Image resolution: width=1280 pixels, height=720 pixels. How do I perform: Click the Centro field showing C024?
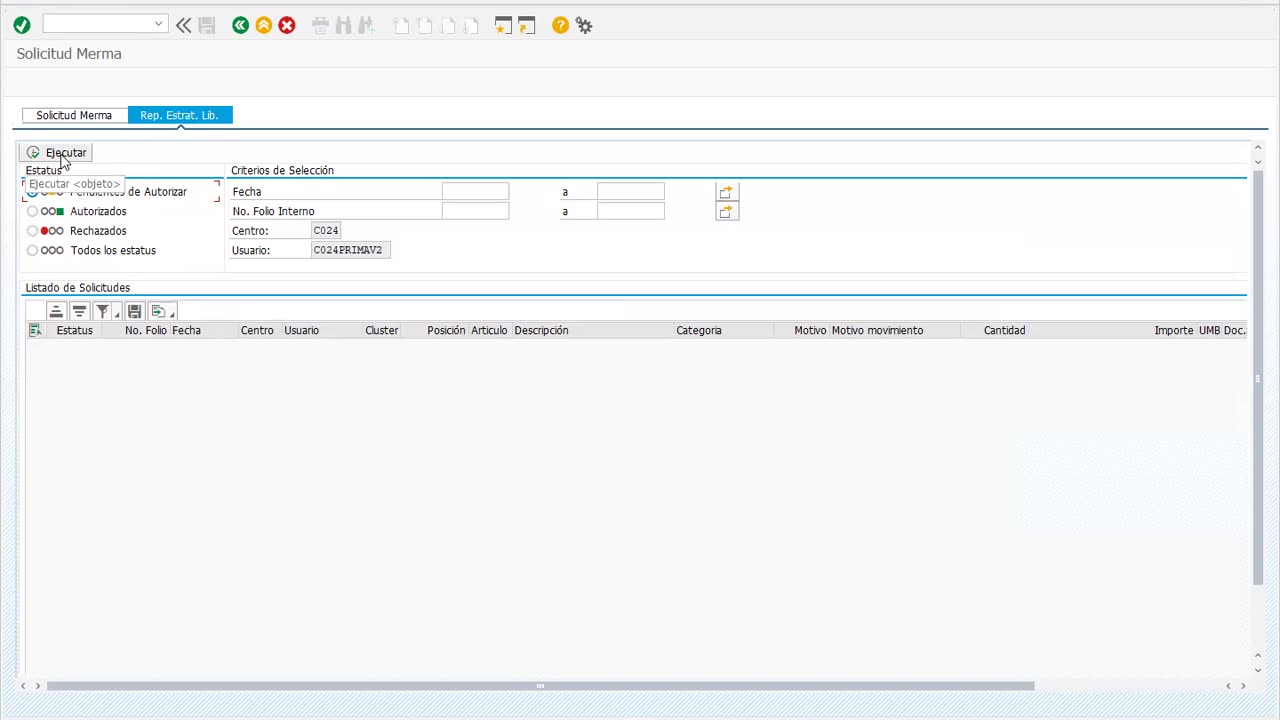click(326, 230)
